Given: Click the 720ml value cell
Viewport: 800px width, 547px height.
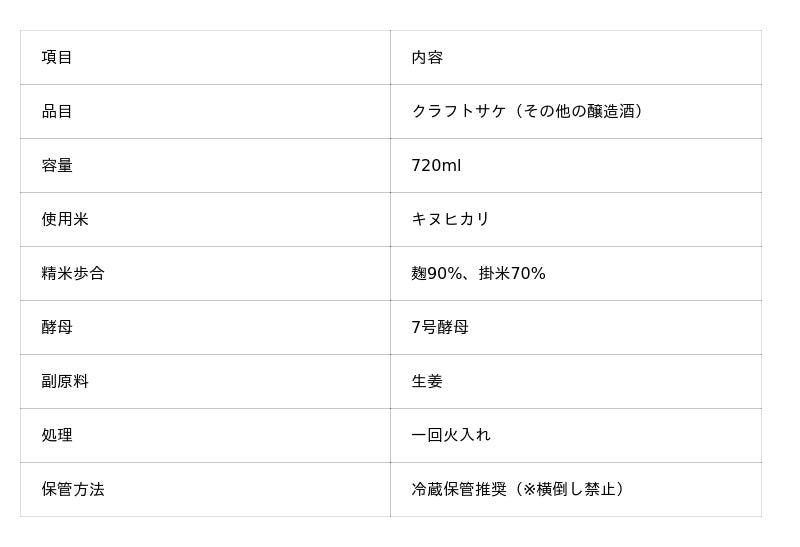Looking at the screenshot, I should [x=575, y=166].
